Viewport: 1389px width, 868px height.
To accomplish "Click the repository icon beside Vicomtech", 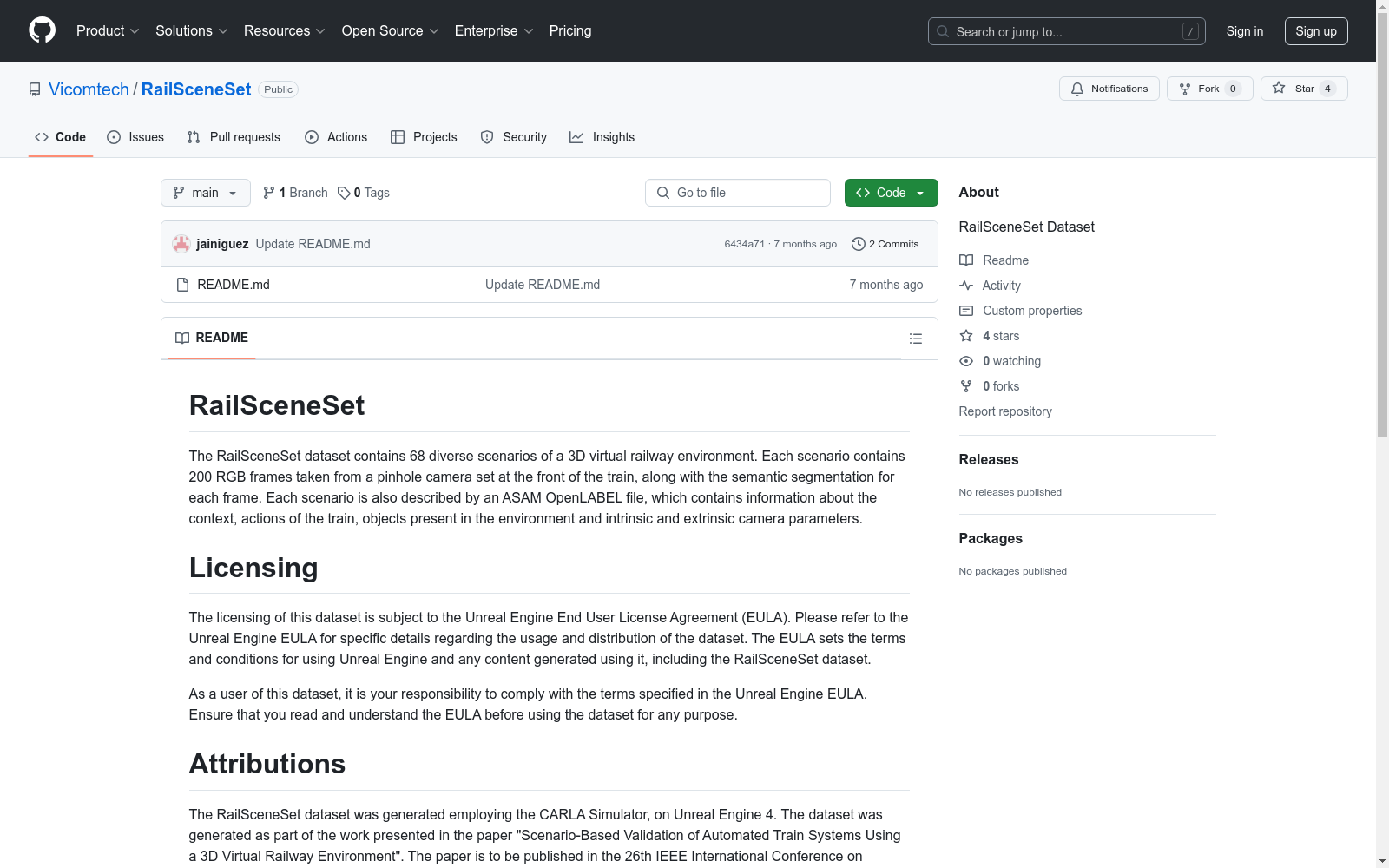I will 35,89.
